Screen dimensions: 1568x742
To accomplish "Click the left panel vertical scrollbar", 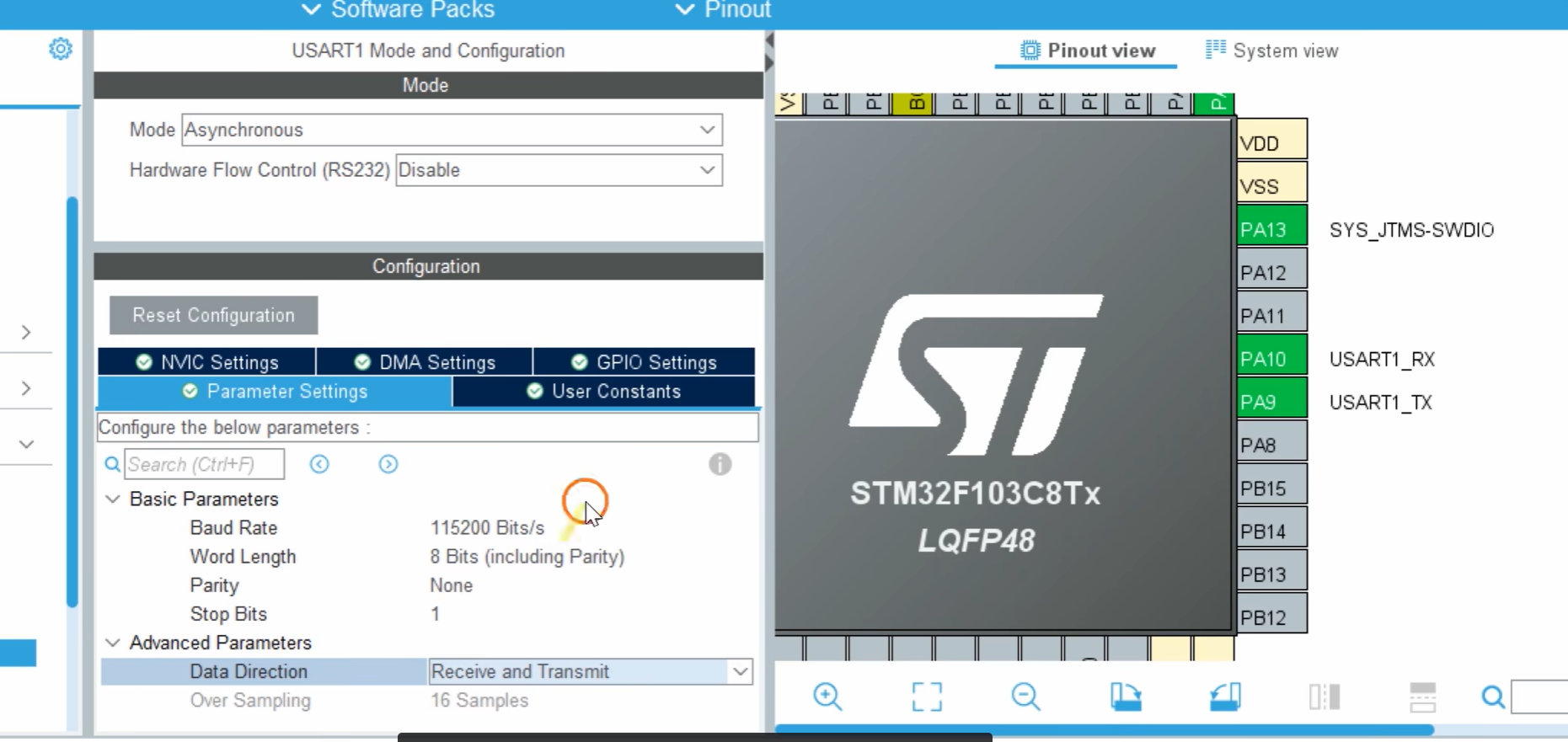I will (72, 402).
